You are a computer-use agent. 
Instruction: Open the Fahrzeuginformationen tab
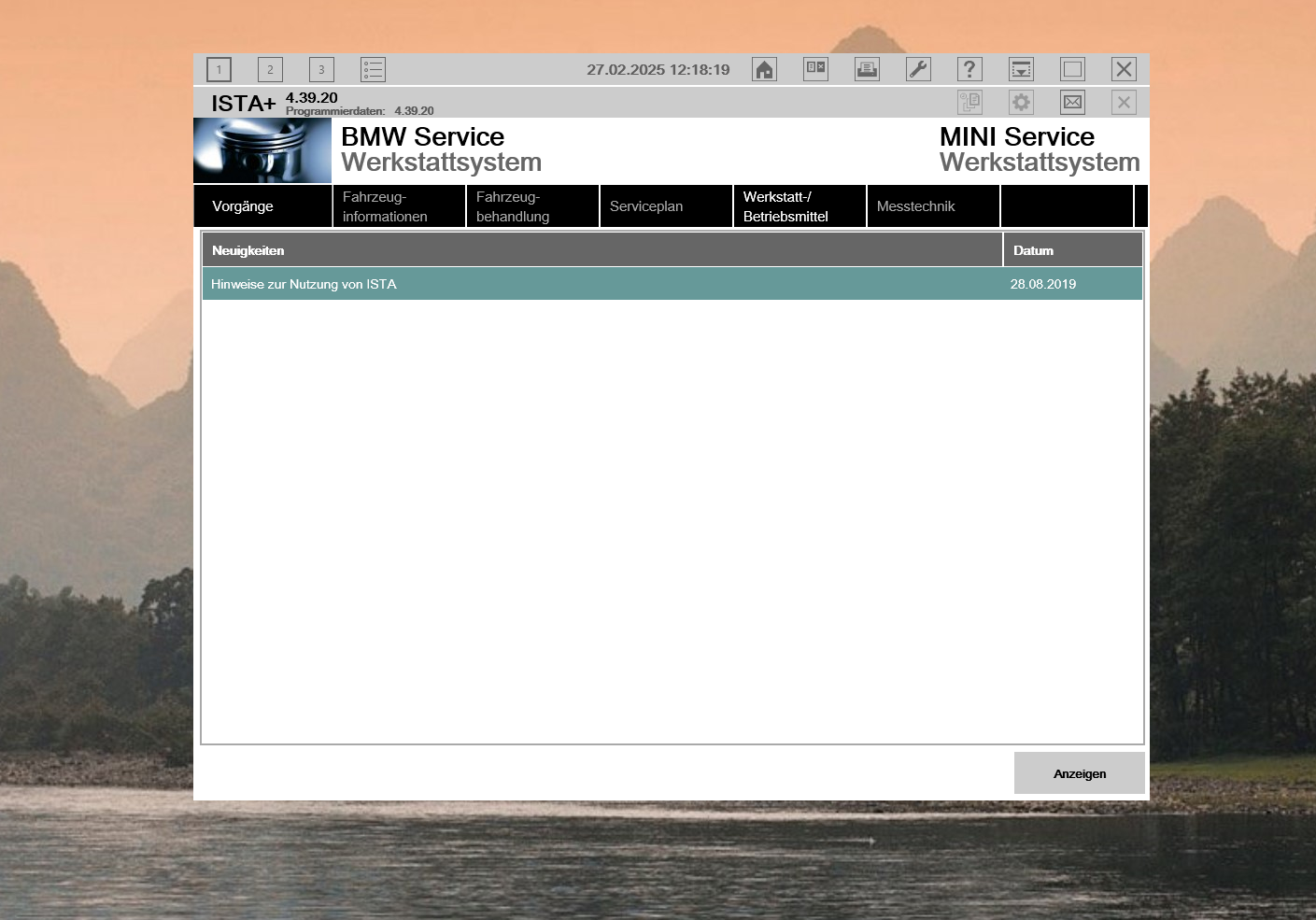pyautogui.click(x=399, y=206)
